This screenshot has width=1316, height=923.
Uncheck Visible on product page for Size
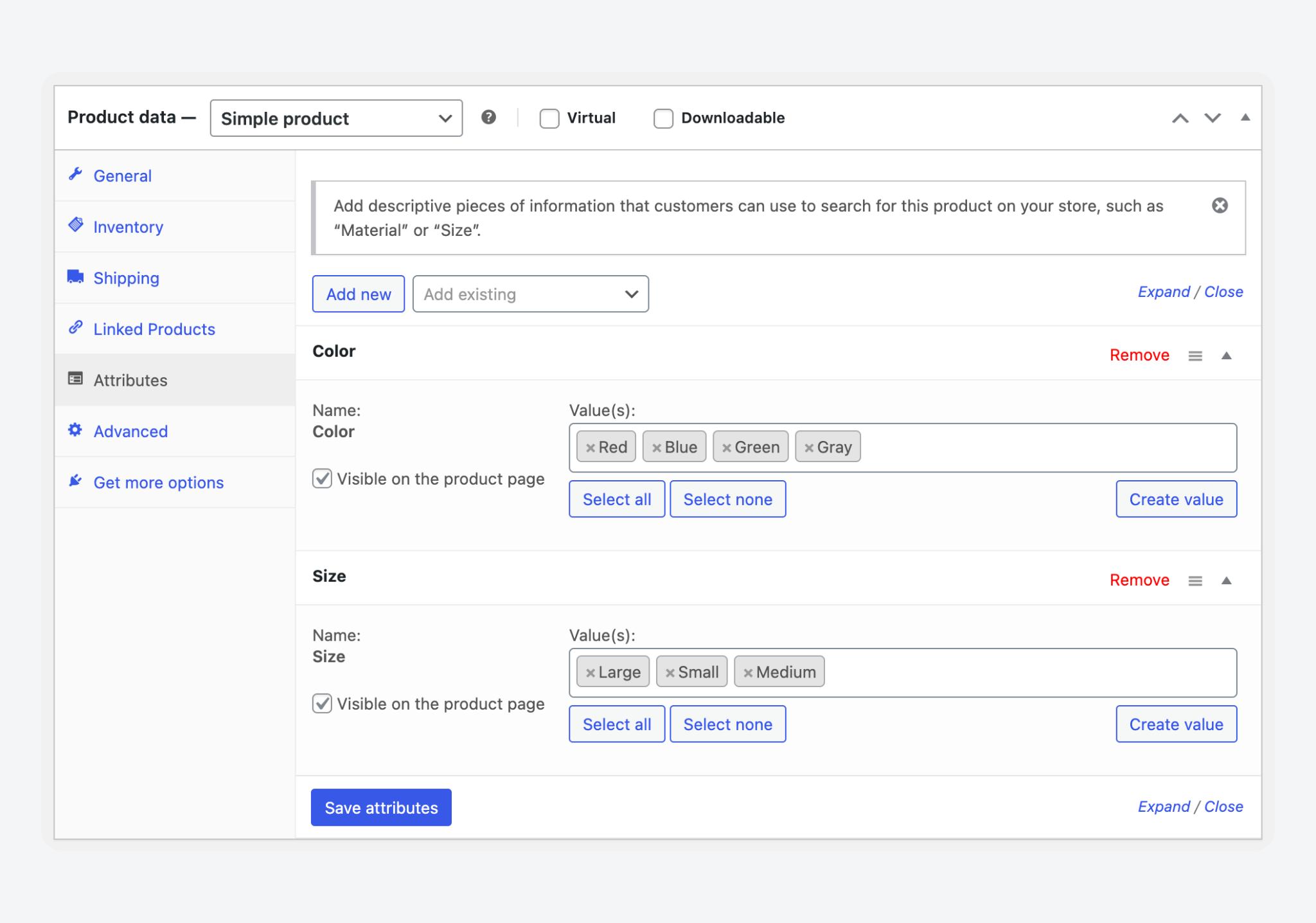point(322,704)
